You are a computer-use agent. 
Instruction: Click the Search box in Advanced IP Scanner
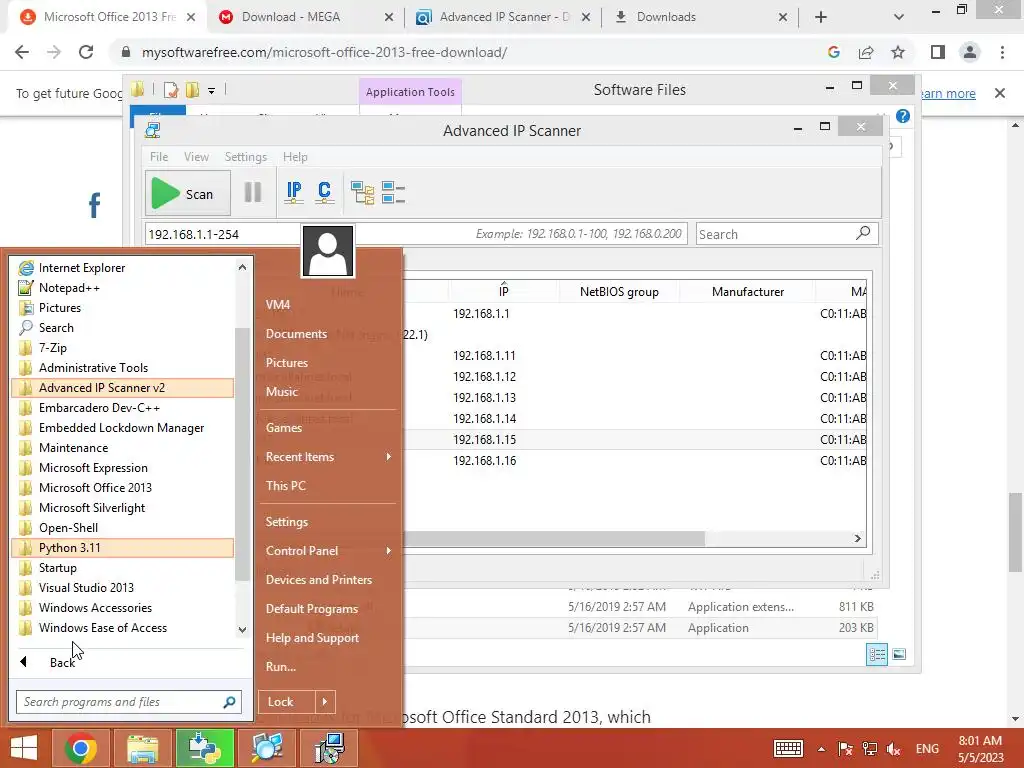(787, 234)
